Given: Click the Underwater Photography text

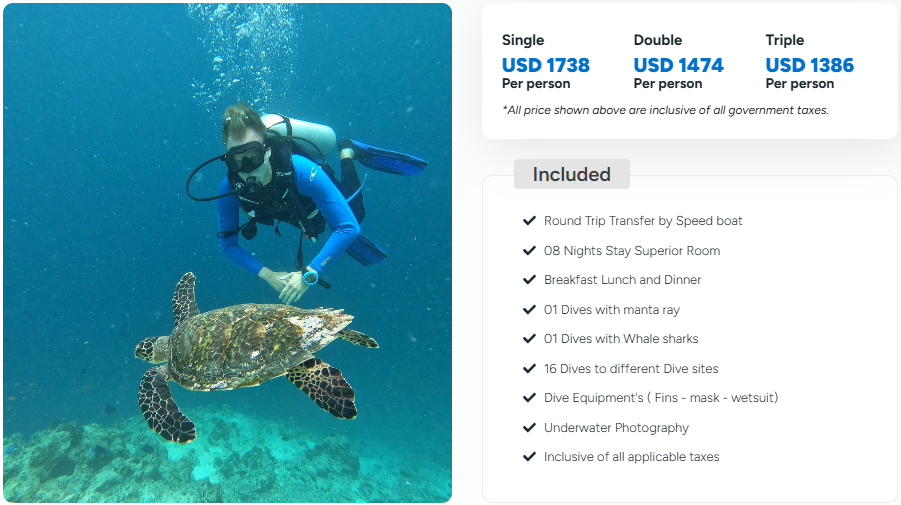Looking at the screenshot, I should (616, 428).
